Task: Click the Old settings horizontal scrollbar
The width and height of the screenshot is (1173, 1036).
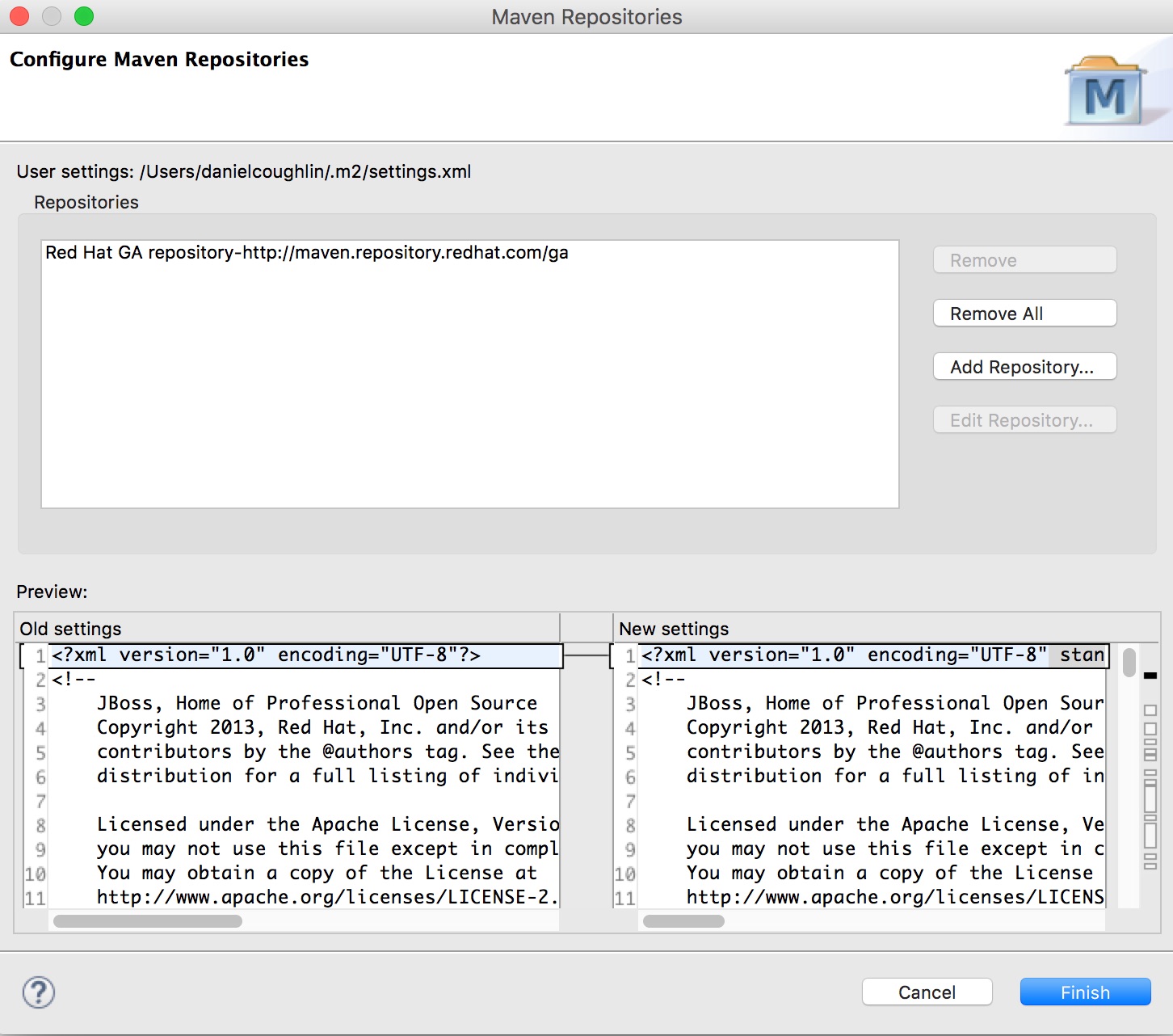Action: pyautogui.click(x=148, y=921)
